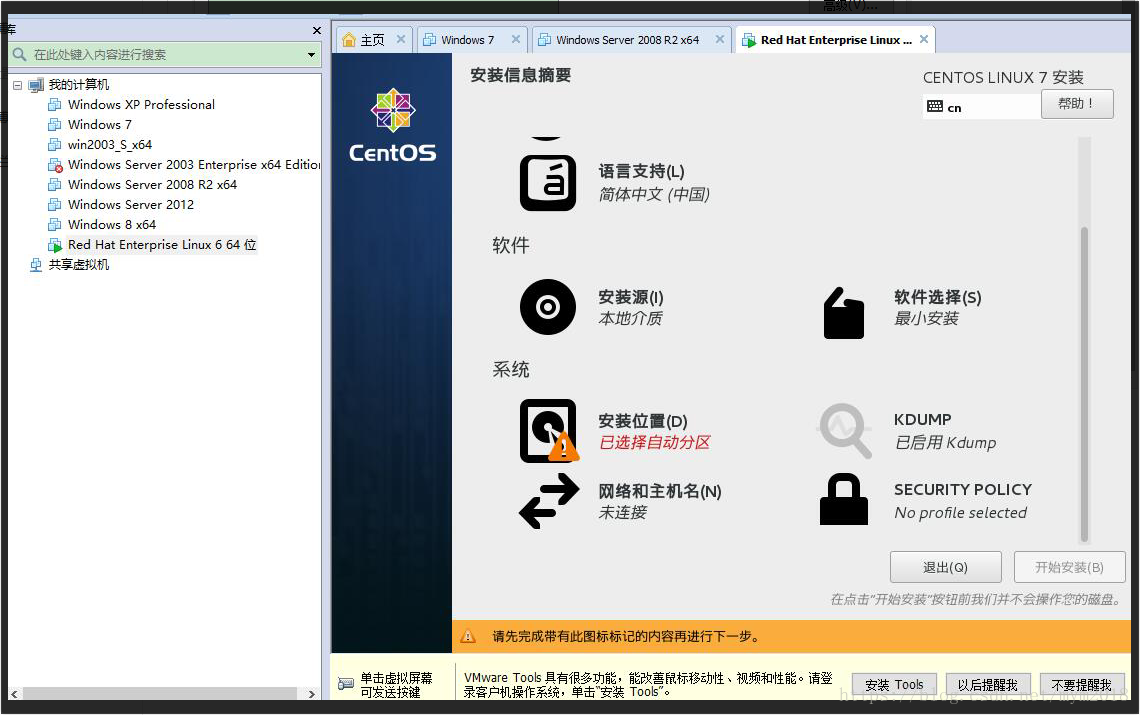Open the KDUMP magnifier icon

click(x=844, y=431)
